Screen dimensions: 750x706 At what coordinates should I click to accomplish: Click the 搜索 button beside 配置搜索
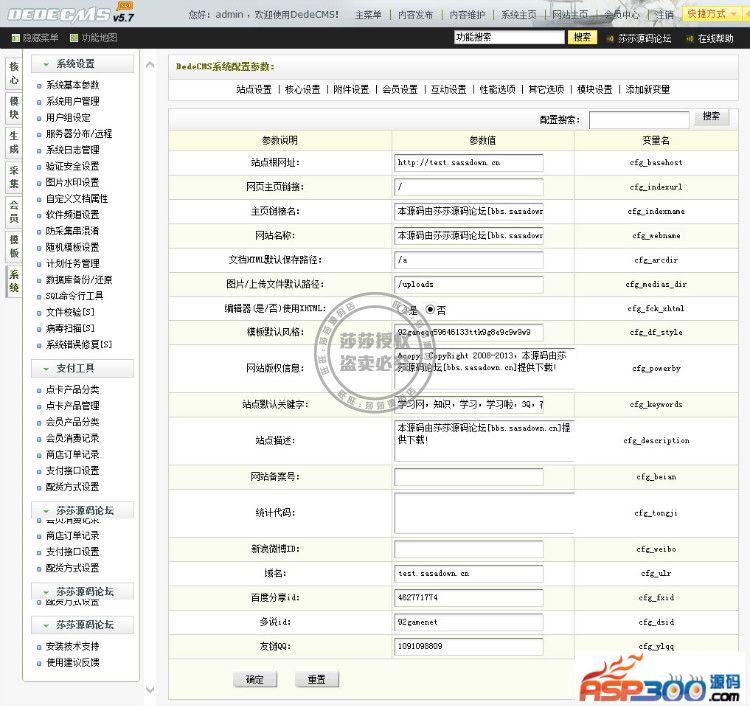(x=711, y=117)
